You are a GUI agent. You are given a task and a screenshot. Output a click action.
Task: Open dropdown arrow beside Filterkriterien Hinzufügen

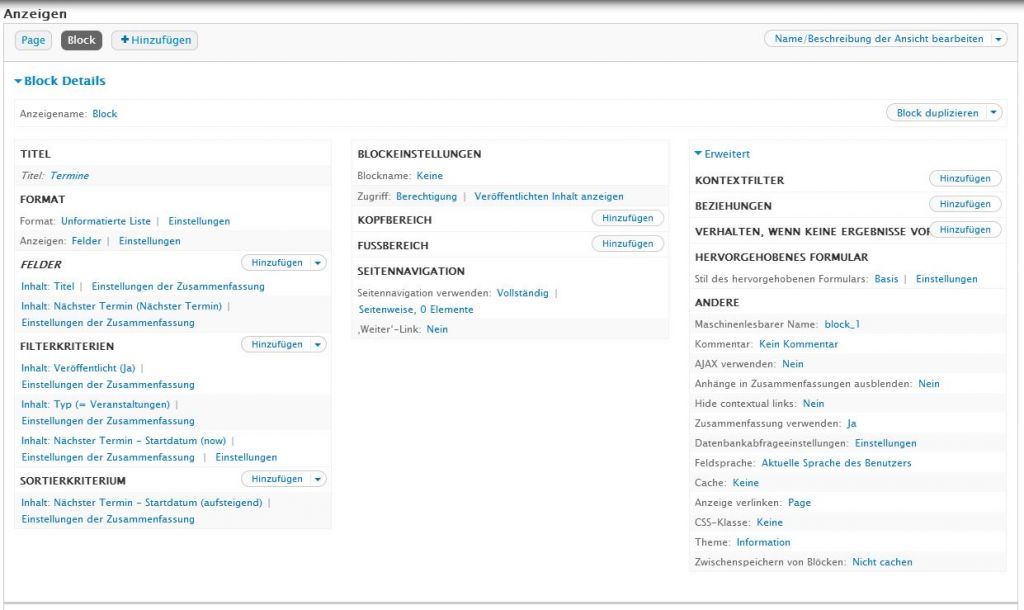(318, 345)
